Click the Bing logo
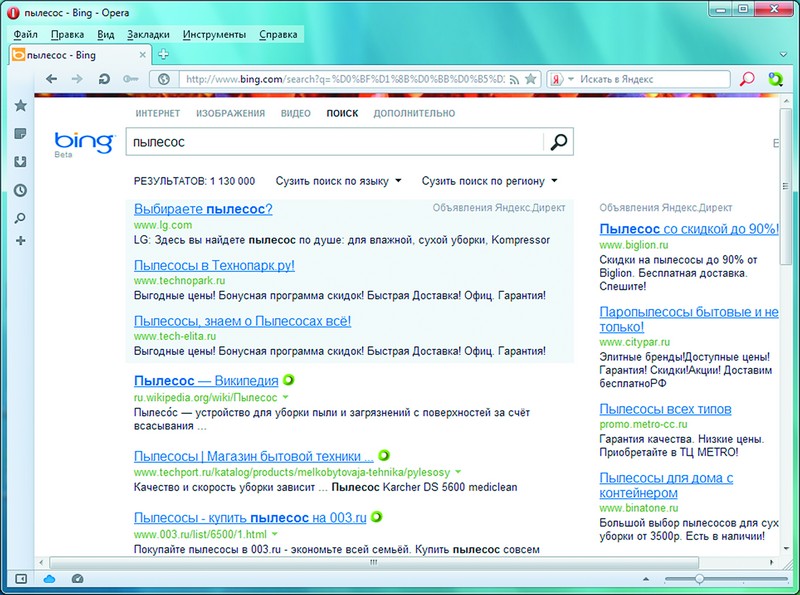The width and height of the screenshot is (800, 595). tap(84, 144)
